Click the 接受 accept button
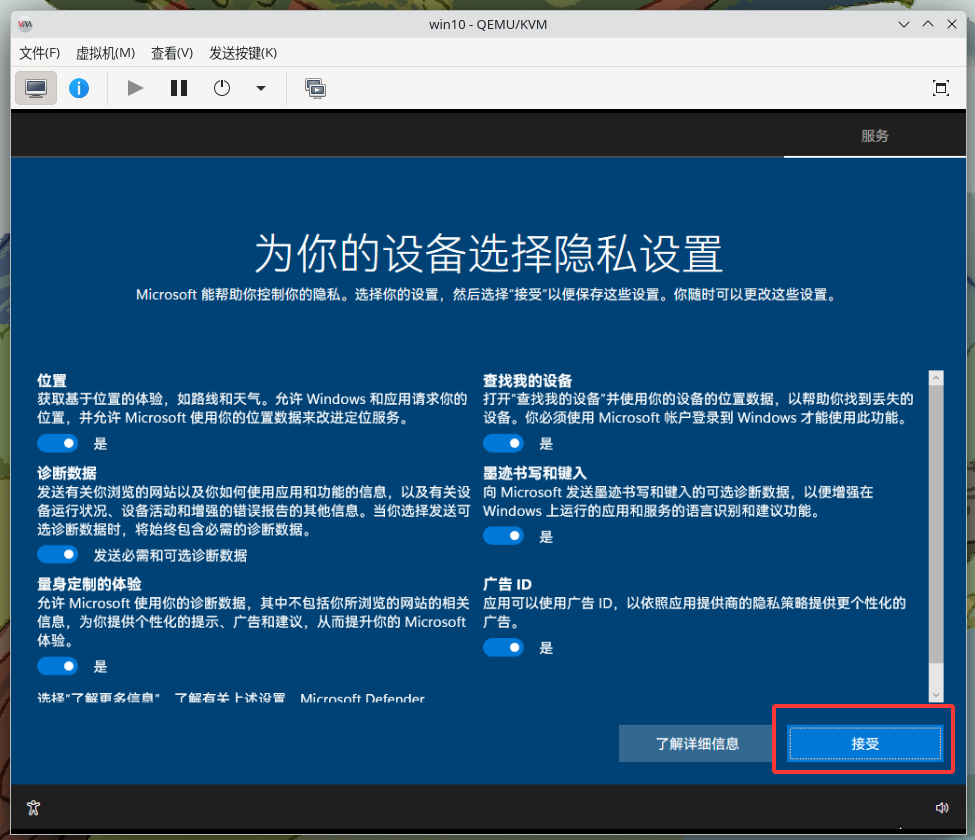This screenshot has height=840, width=975. [x=865, y=744]
